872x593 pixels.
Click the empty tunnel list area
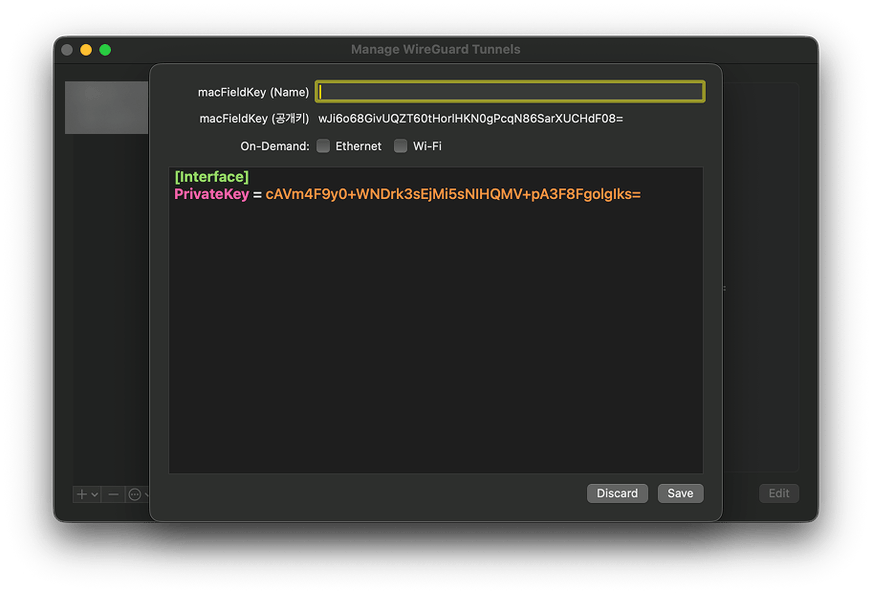point(106,300)
